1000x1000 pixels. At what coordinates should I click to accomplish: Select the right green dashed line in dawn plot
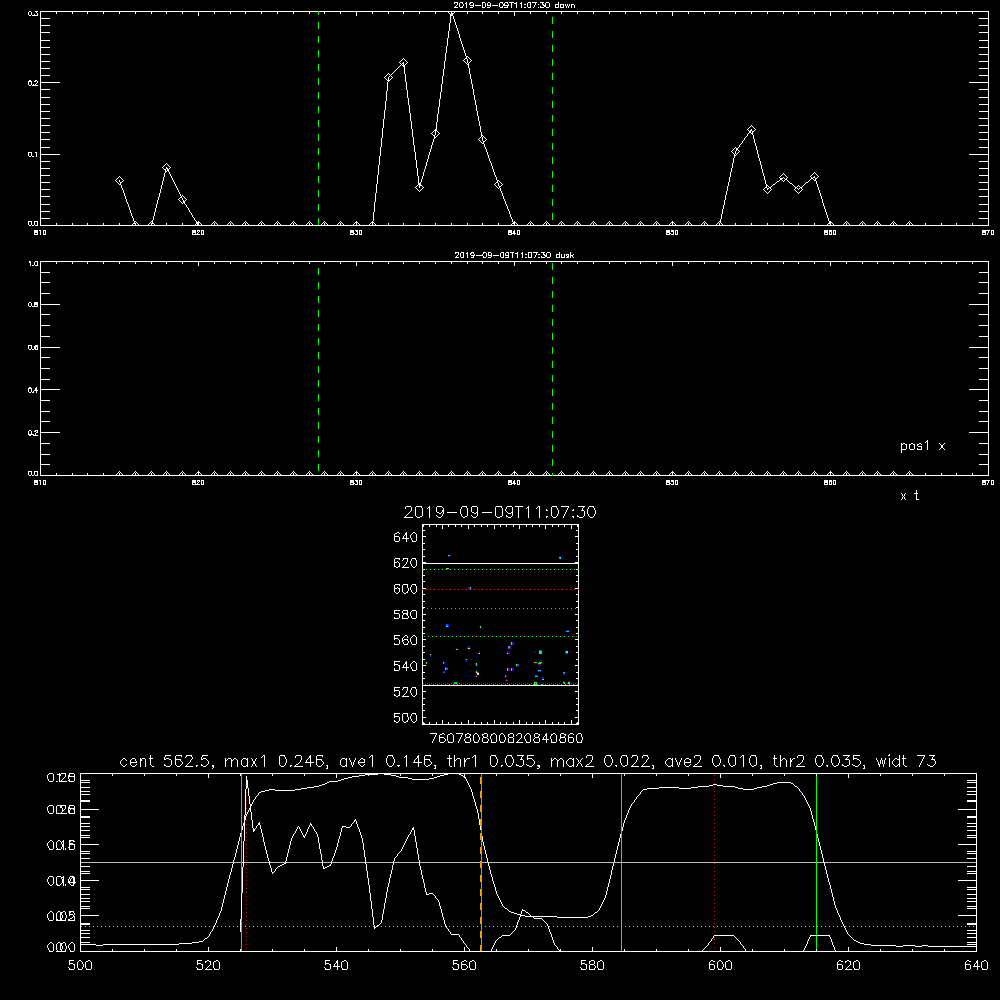tap(552, 118)
